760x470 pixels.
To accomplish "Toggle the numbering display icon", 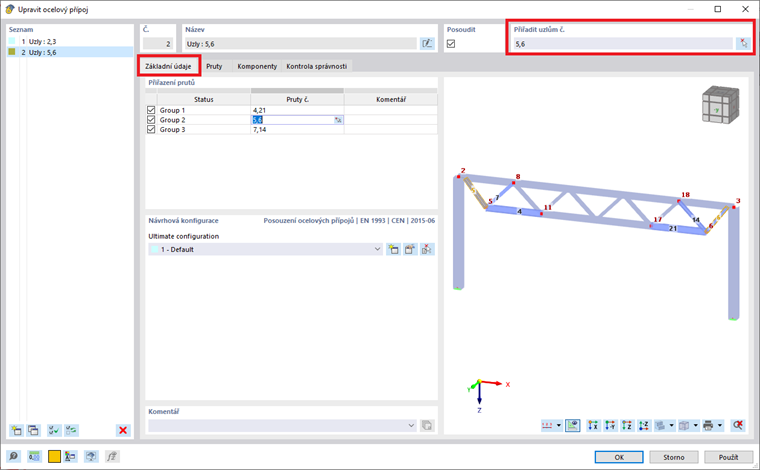I will [x=547, y=425].
